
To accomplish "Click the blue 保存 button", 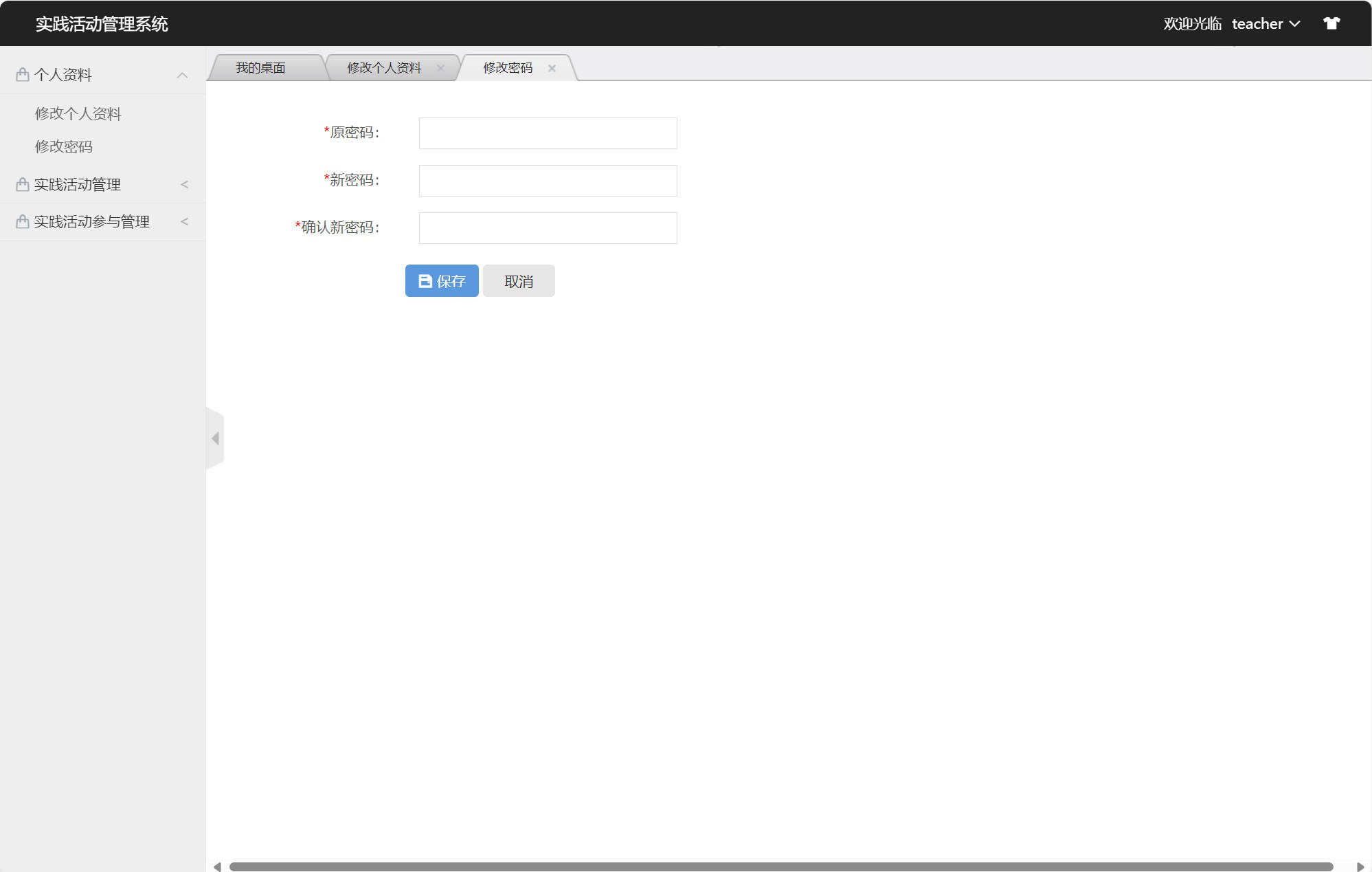I will click(442, 281).
